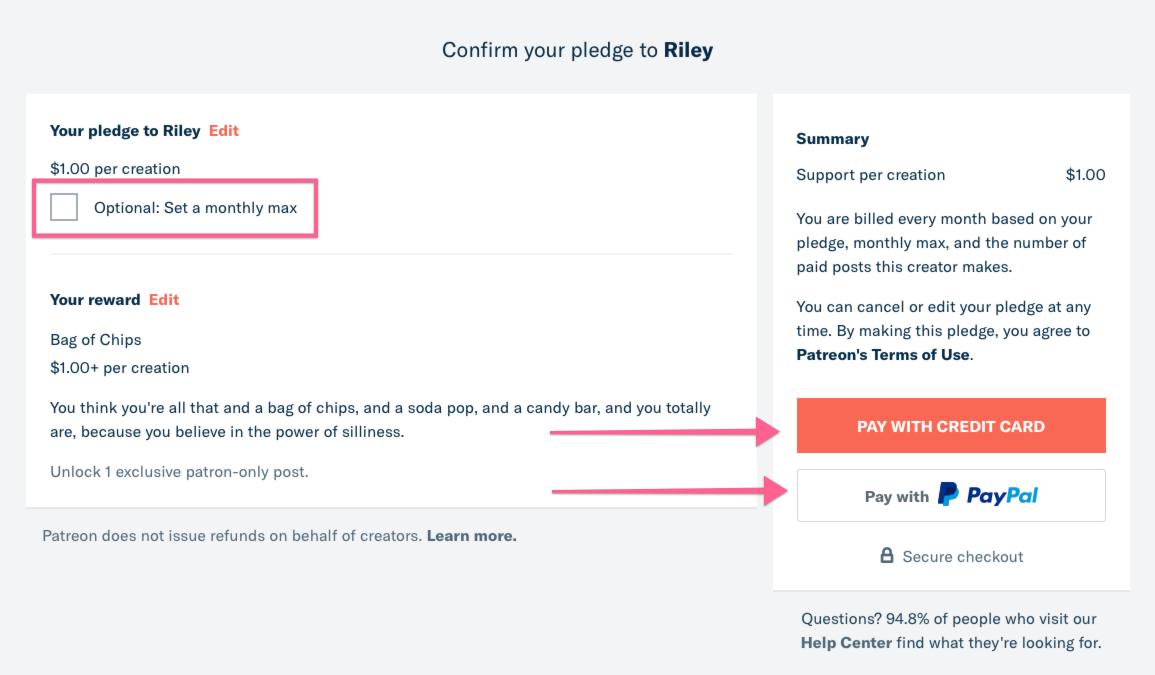The width and height of the screenshot is (1155, 675).
Task: Click the 'Secure checkout' text
Action: [962, 557]
